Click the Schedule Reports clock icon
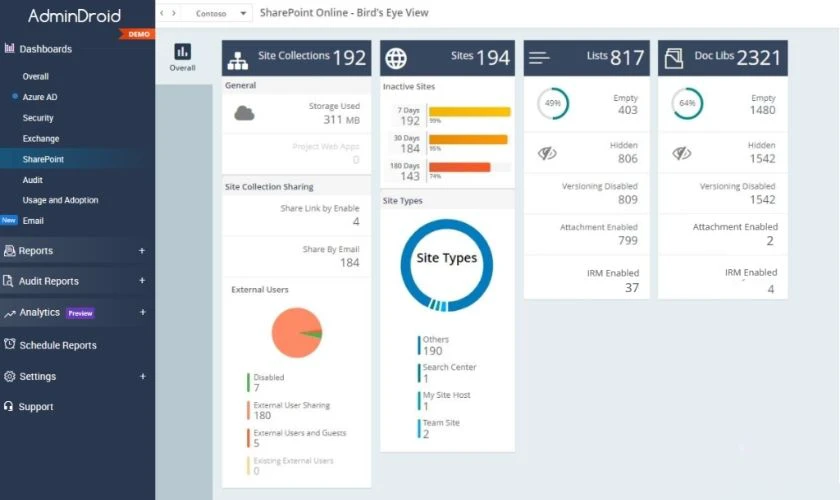 (10, 344)
